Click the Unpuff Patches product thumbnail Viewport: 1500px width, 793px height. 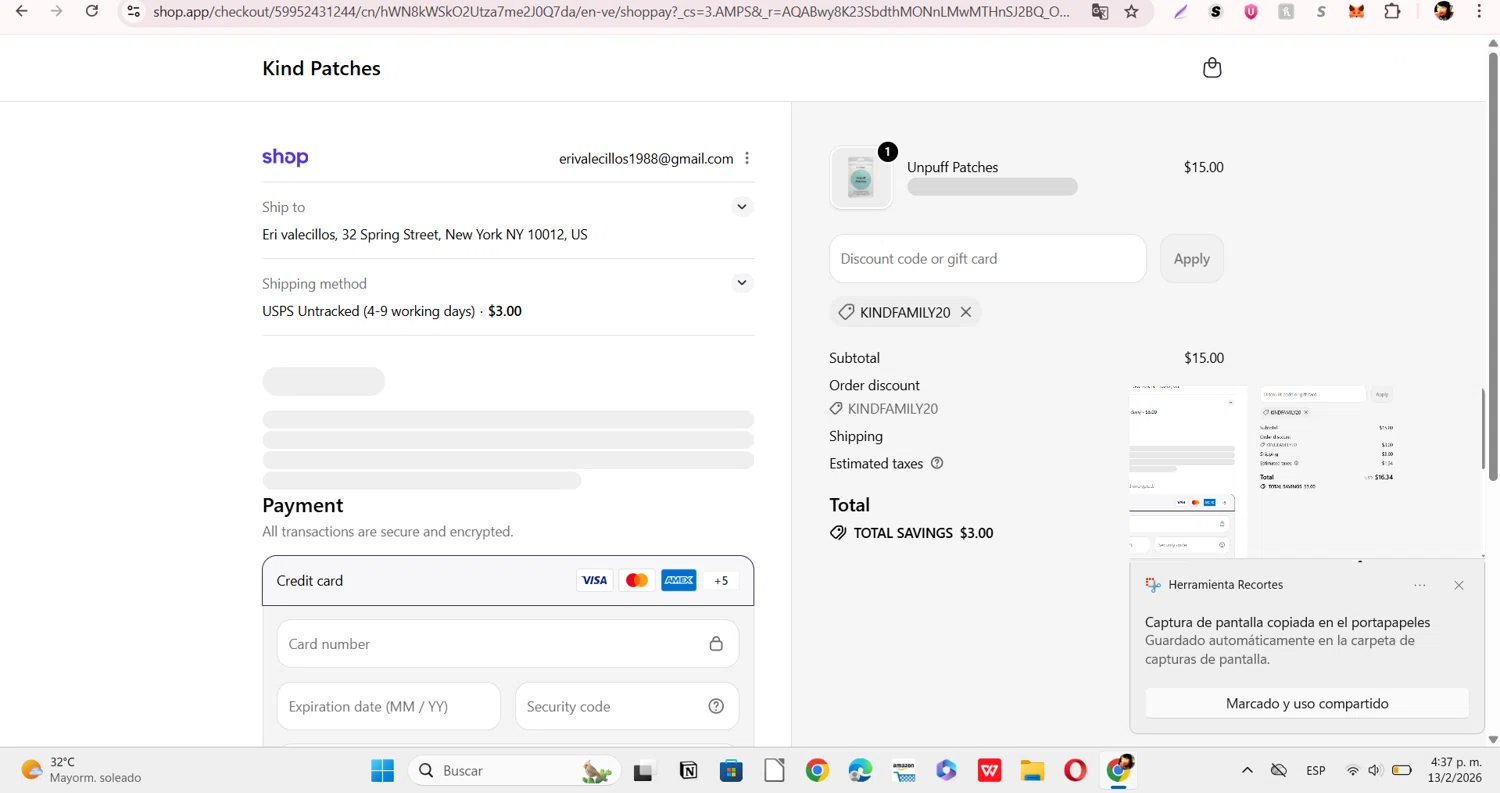point(860,178)
